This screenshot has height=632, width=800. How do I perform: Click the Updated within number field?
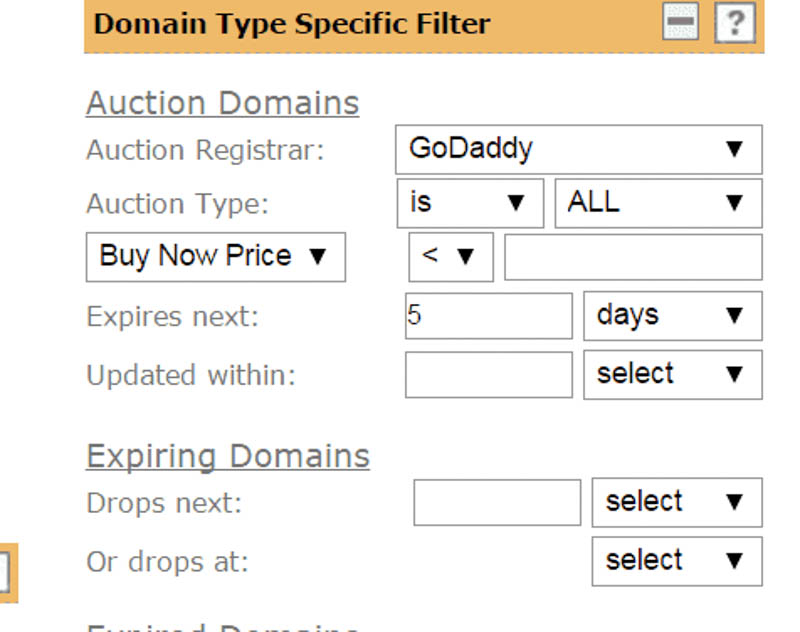pos(488,374)
